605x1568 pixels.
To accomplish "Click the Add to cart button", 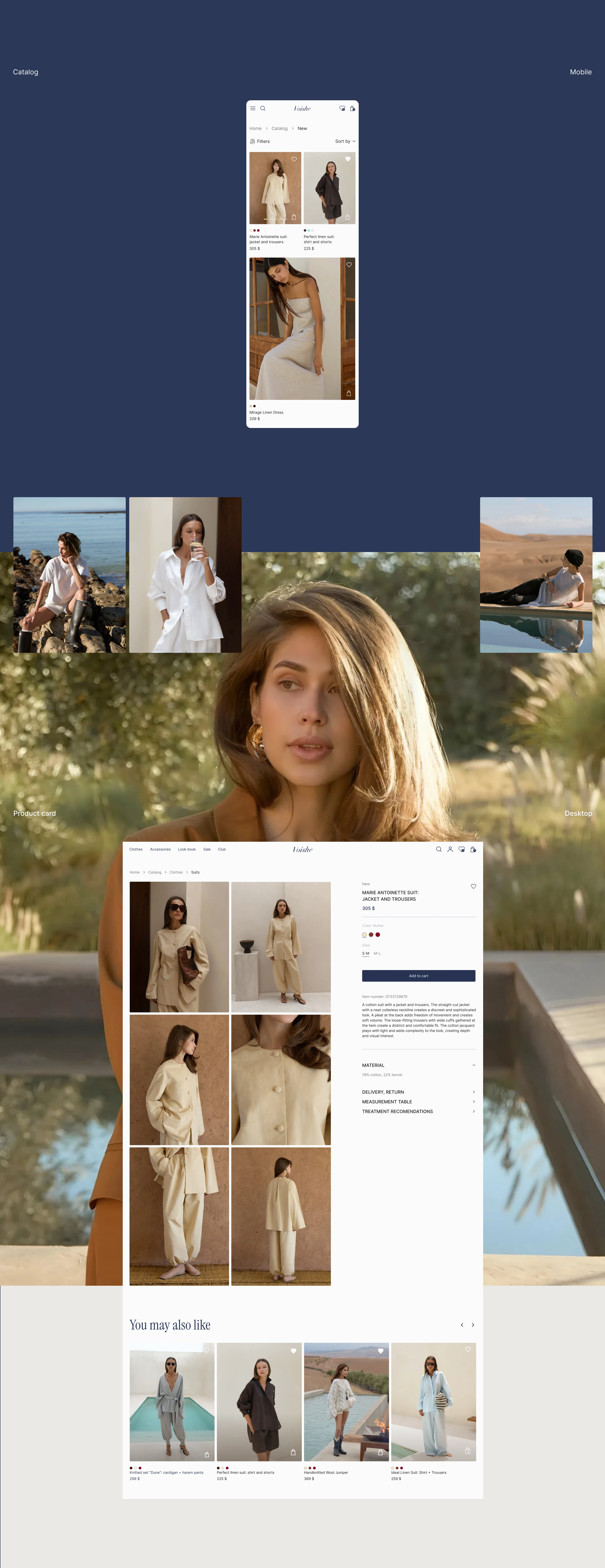I will 419,976.
